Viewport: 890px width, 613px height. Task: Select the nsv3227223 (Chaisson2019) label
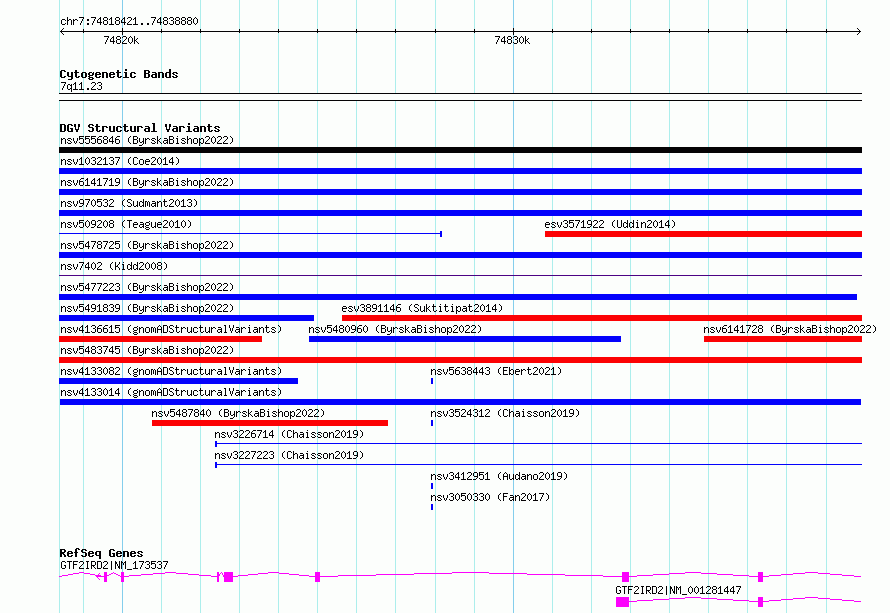coord(289,455)
